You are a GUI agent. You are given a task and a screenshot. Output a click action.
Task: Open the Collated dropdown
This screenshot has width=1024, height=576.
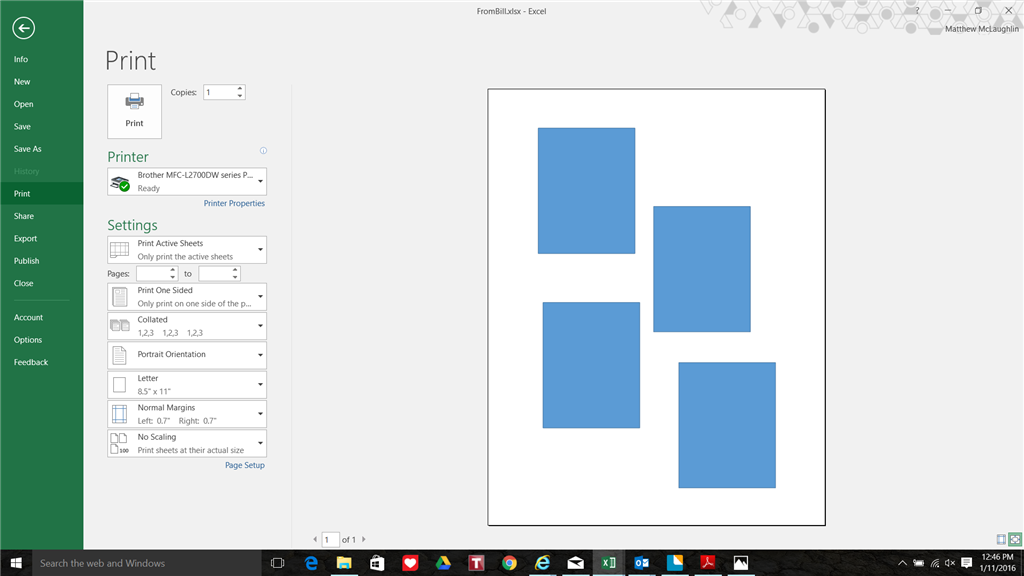point(187,326)
